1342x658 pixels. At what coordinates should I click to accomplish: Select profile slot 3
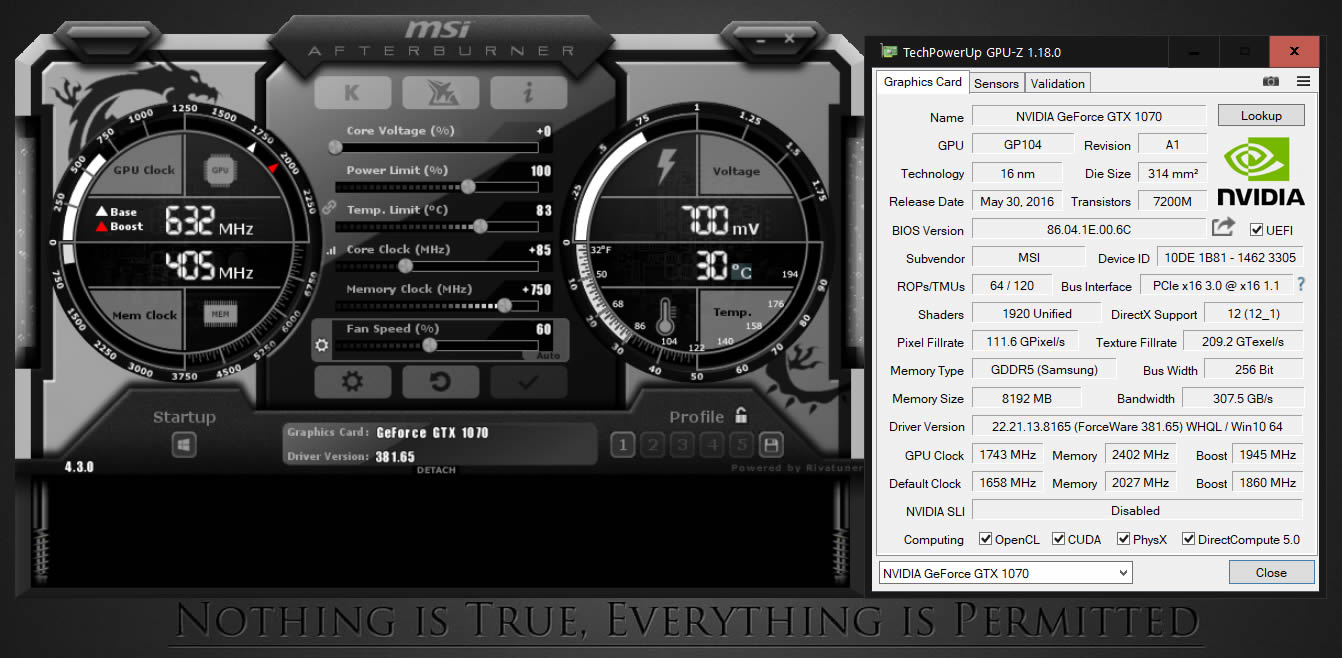682,445
